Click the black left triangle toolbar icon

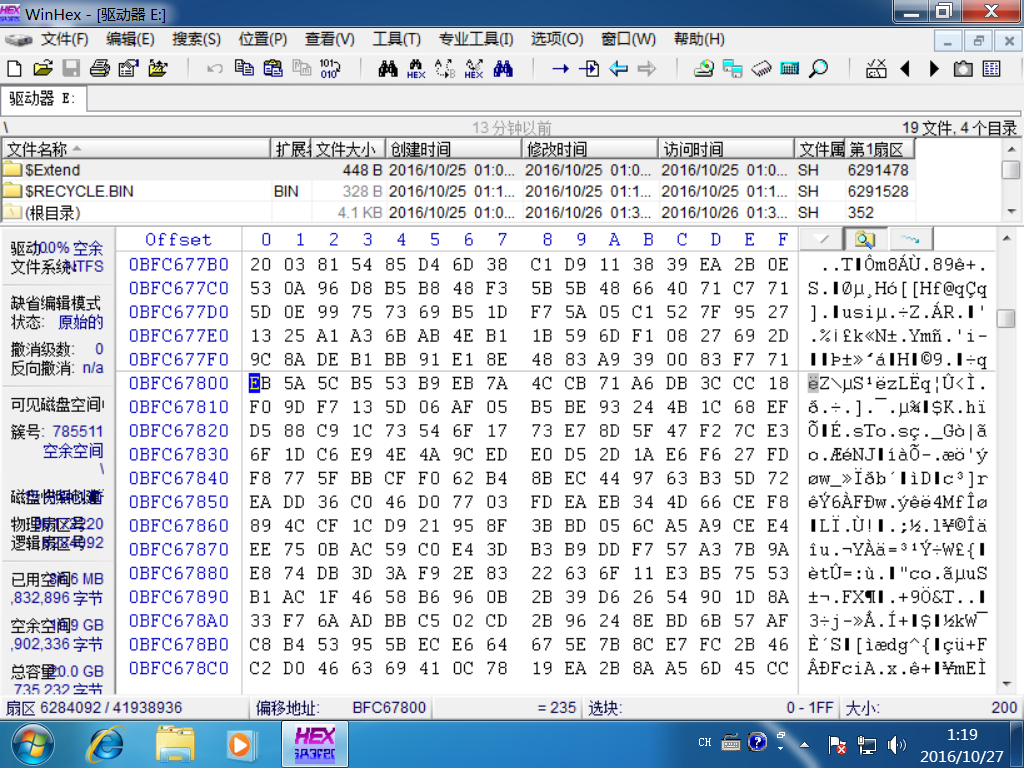tap(905, 68)
